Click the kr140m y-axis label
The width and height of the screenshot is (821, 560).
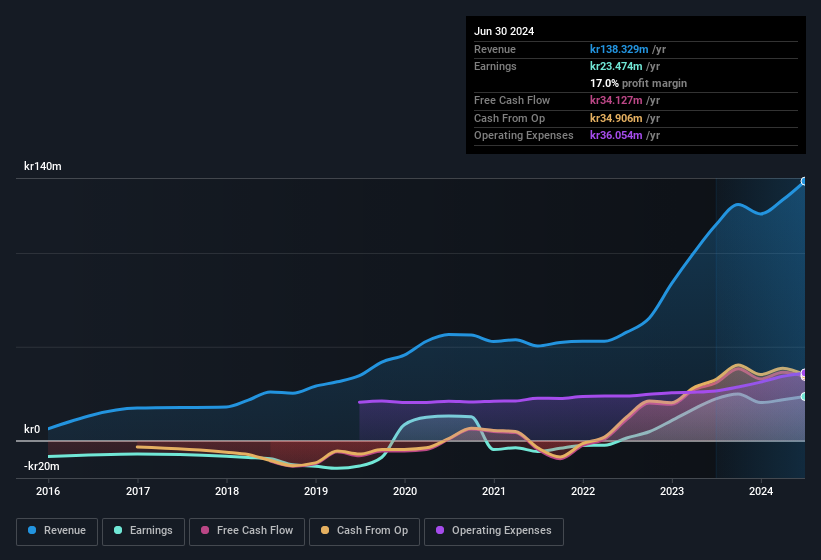[42, 166]
